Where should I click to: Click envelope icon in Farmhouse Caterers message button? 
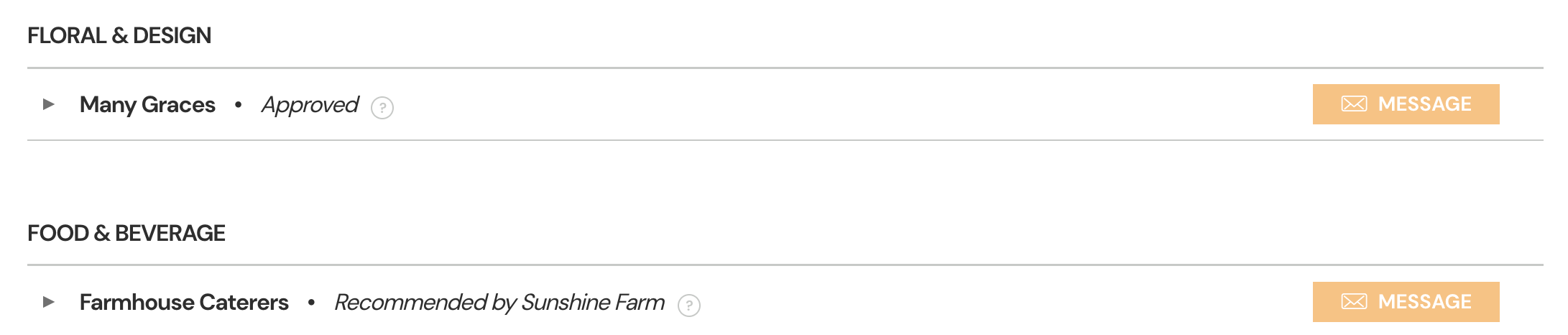(1354, 302)
